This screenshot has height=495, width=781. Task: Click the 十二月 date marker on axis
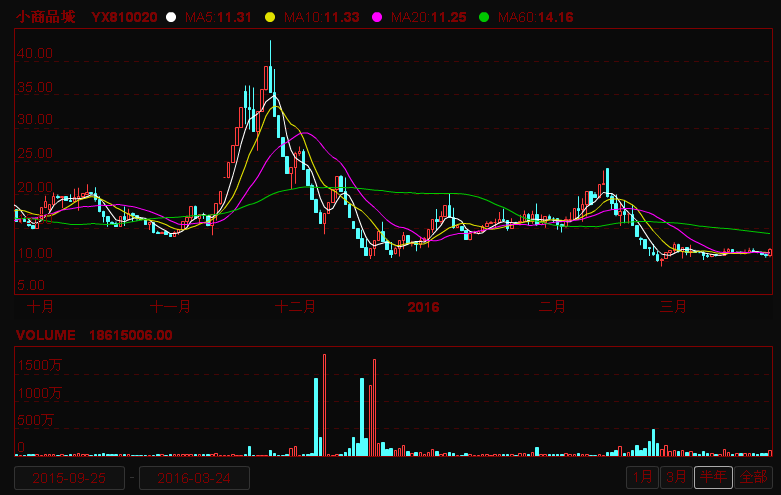coord(296,306)
